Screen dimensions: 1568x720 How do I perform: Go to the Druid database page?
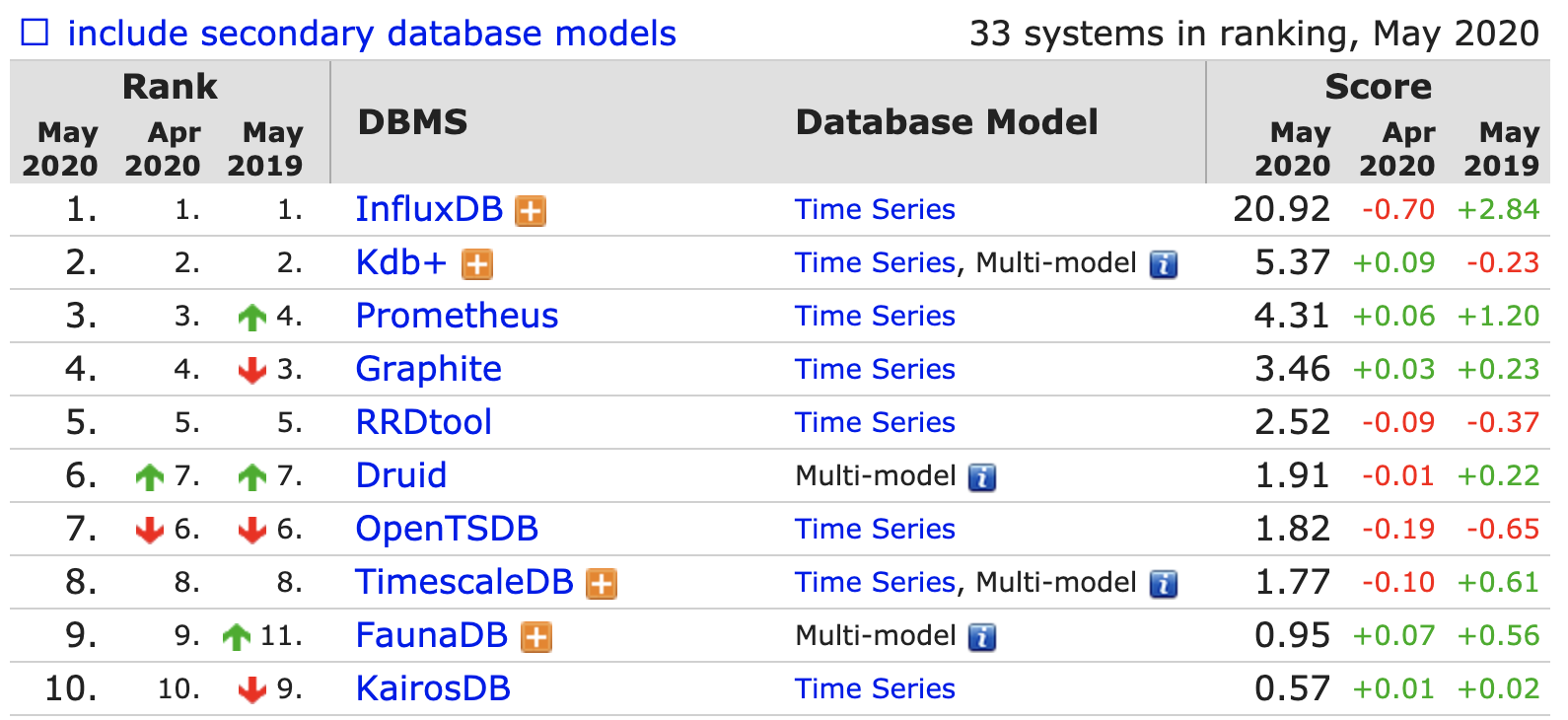tap(400, 475)
